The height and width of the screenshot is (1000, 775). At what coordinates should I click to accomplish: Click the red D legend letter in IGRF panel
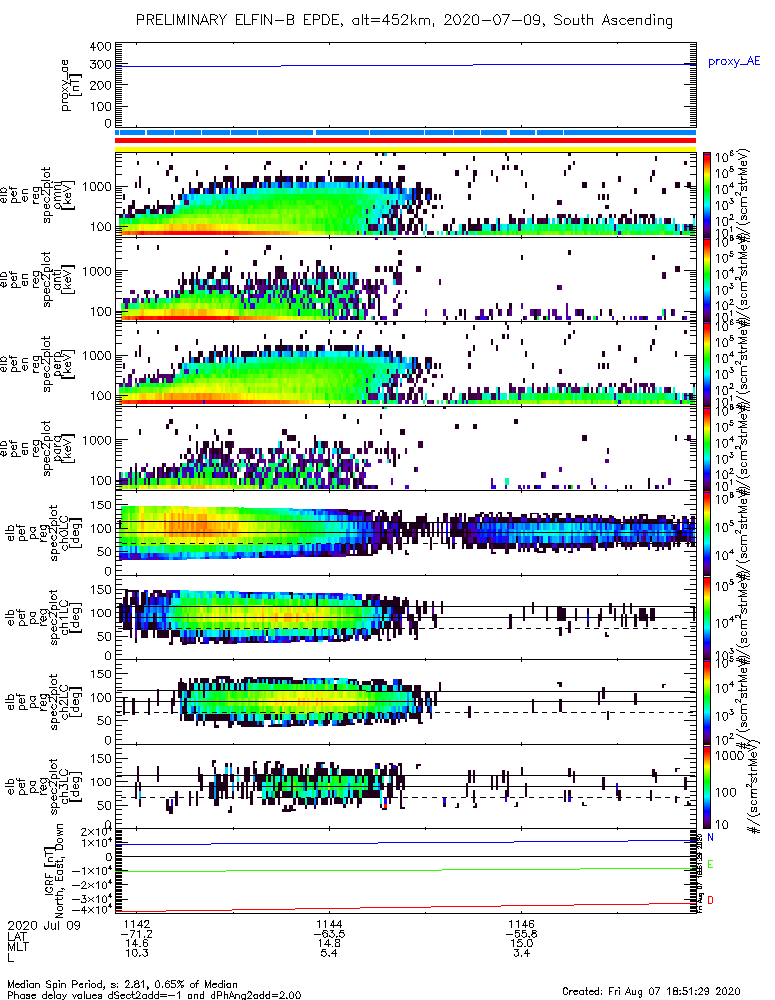click(x=711, y=900)
